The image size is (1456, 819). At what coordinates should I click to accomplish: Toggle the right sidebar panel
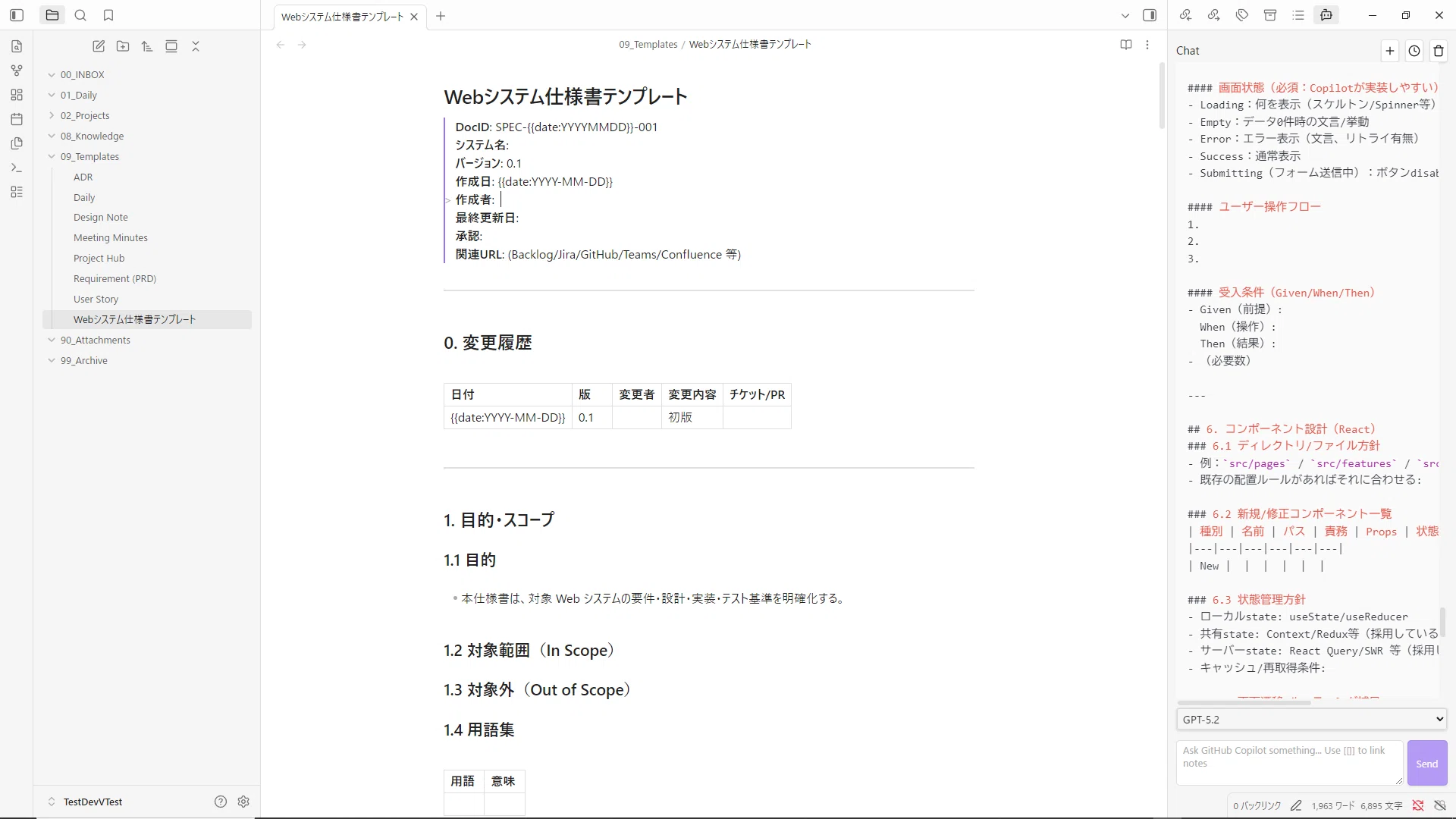point(1150,15)
